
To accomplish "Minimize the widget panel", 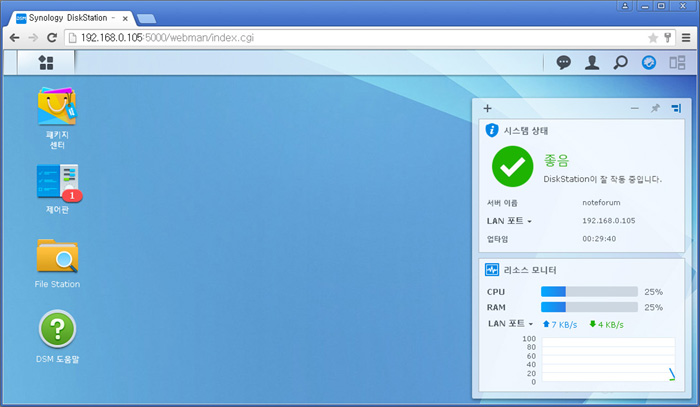I will [x=634, y=108].
